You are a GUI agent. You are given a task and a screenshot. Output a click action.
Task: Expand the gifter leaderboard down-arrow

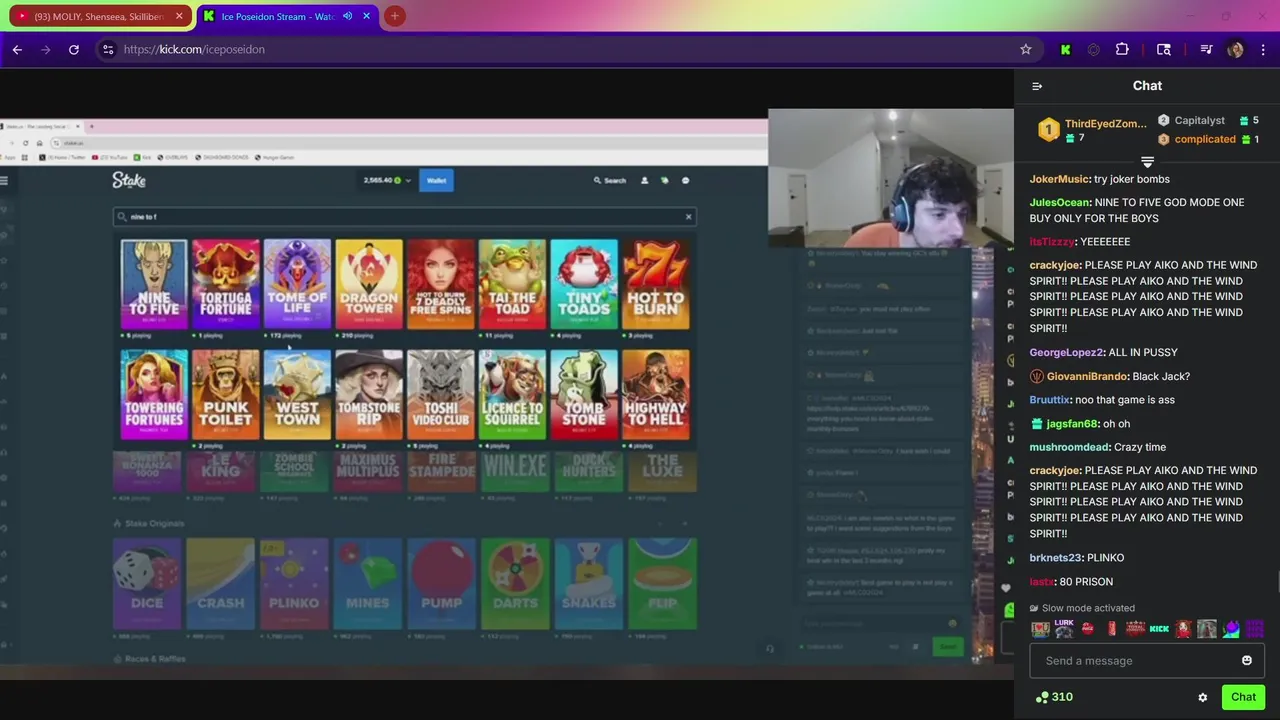1147,162
